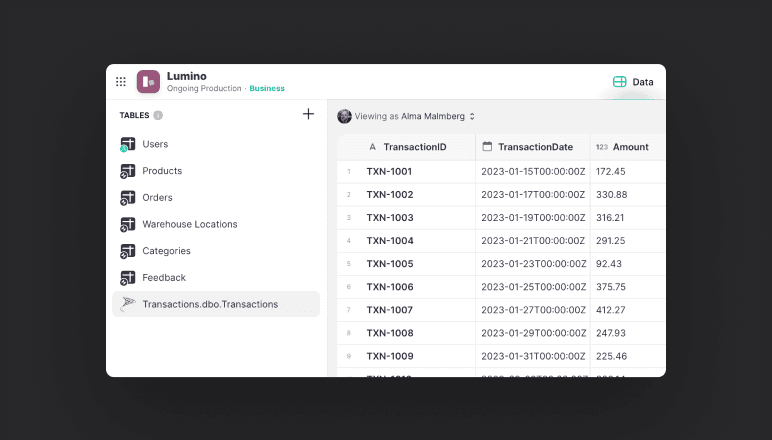Open the apps grid menu icon

click(x=121, y=82)
